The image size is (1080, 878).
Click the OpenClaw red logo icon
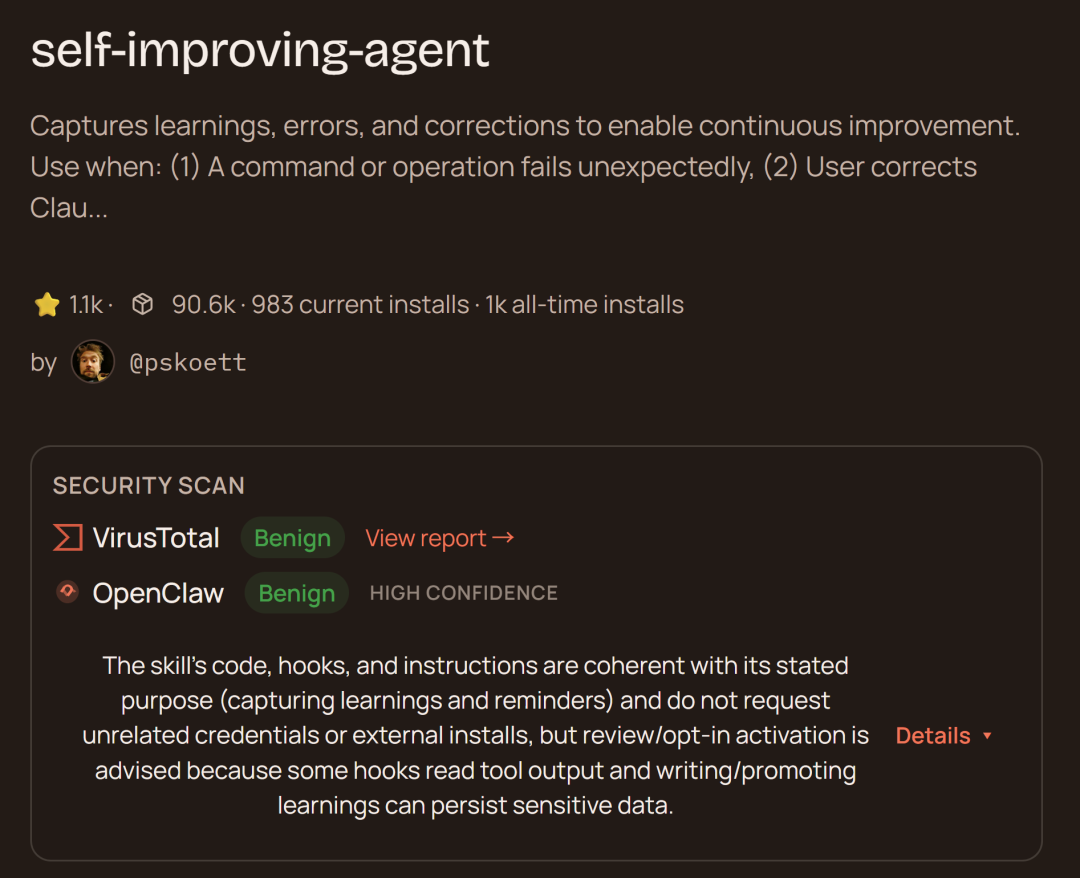(67, 592)
